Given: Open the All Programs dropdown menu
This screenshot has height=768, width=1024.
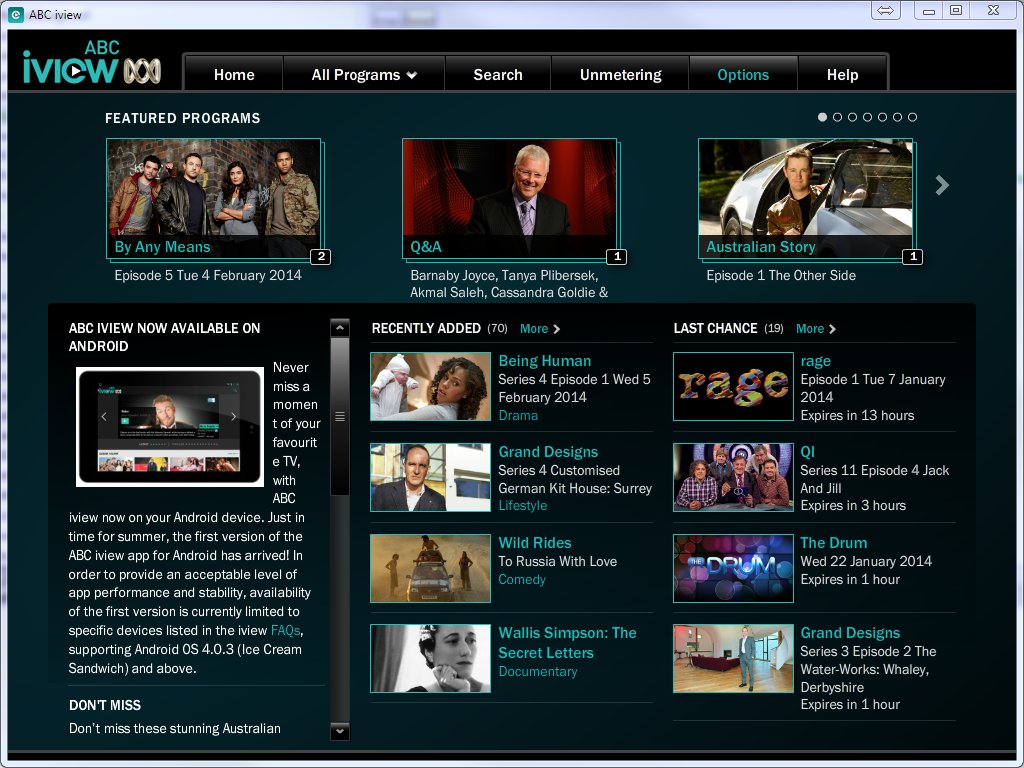Looking at the screenshot, I should point(364,74).
